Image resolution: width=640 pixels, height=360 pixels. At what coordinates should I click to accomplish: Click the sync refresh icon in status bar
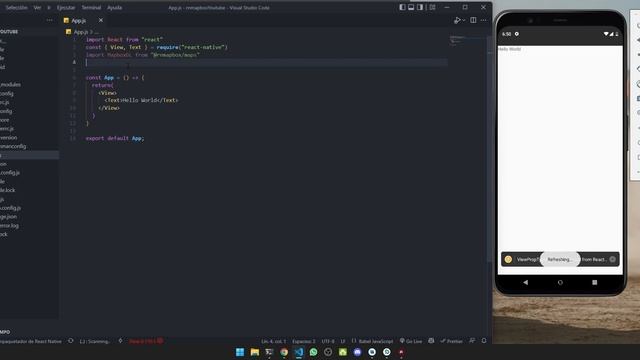[x=71, y=341]
